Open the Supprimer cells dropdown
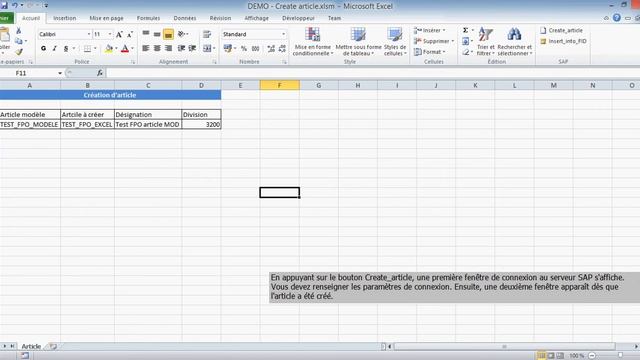Image resolution: width=640 pixels, height=360 pixels. (x=433, y=41)
